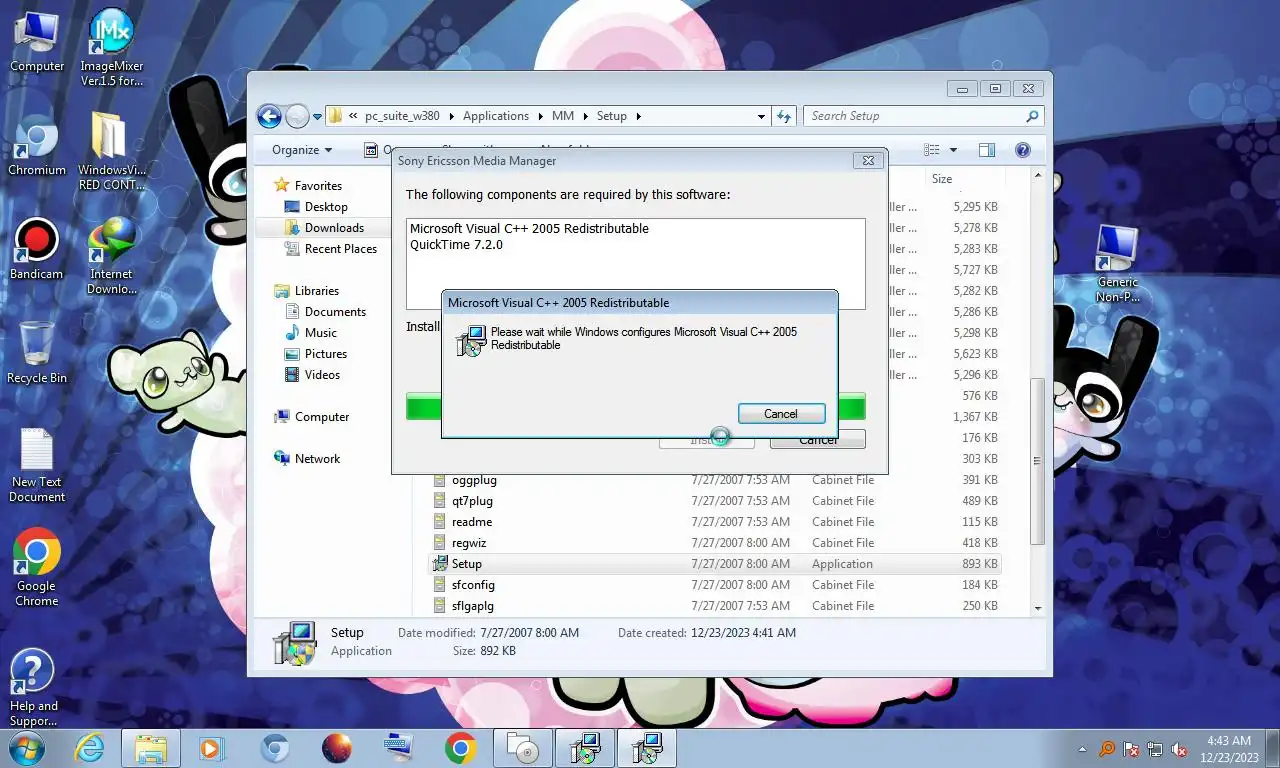Open the Documents library
This screenshot has width=1280, height=768.
[x=335, y=312]
